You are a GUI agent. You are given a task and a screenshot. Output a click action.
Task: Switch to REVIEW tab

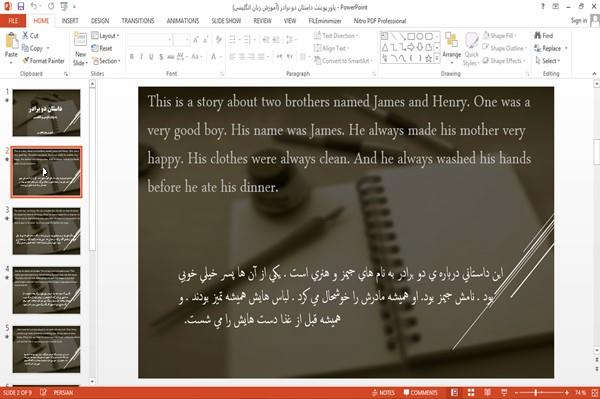[x=262, y=21]
